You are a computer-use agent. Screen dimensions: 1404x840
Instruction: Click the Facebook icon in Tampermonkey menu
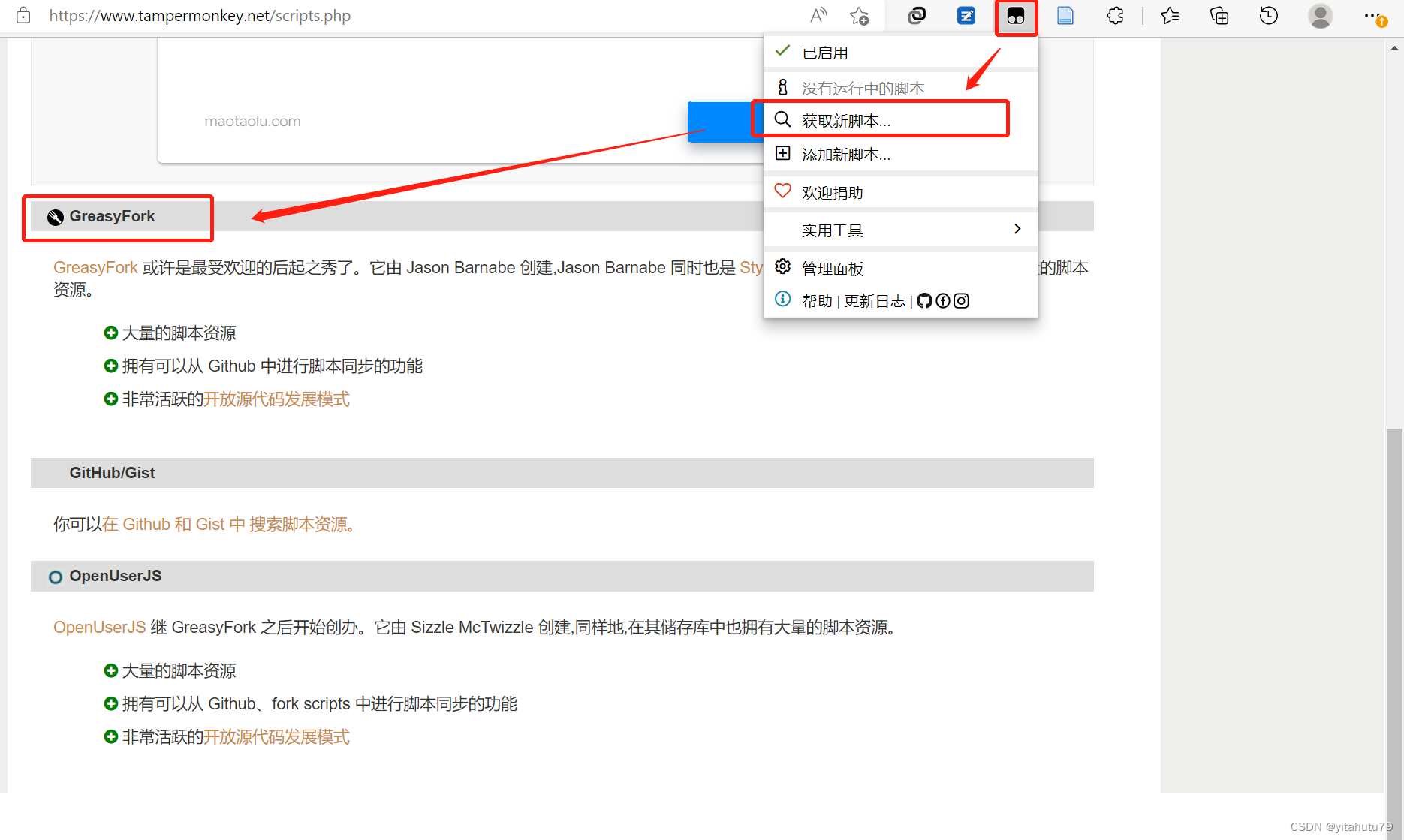tap(943, 301)
